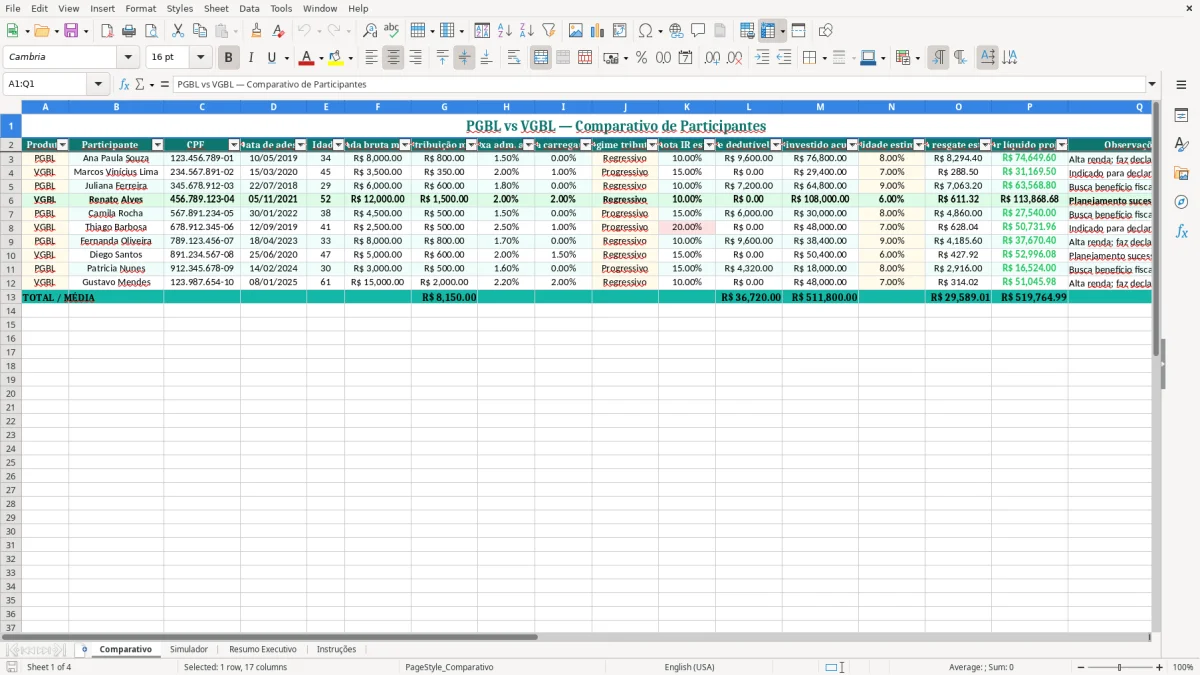
Task: Click the Sort Ascending icon
Action: [504, 31]
